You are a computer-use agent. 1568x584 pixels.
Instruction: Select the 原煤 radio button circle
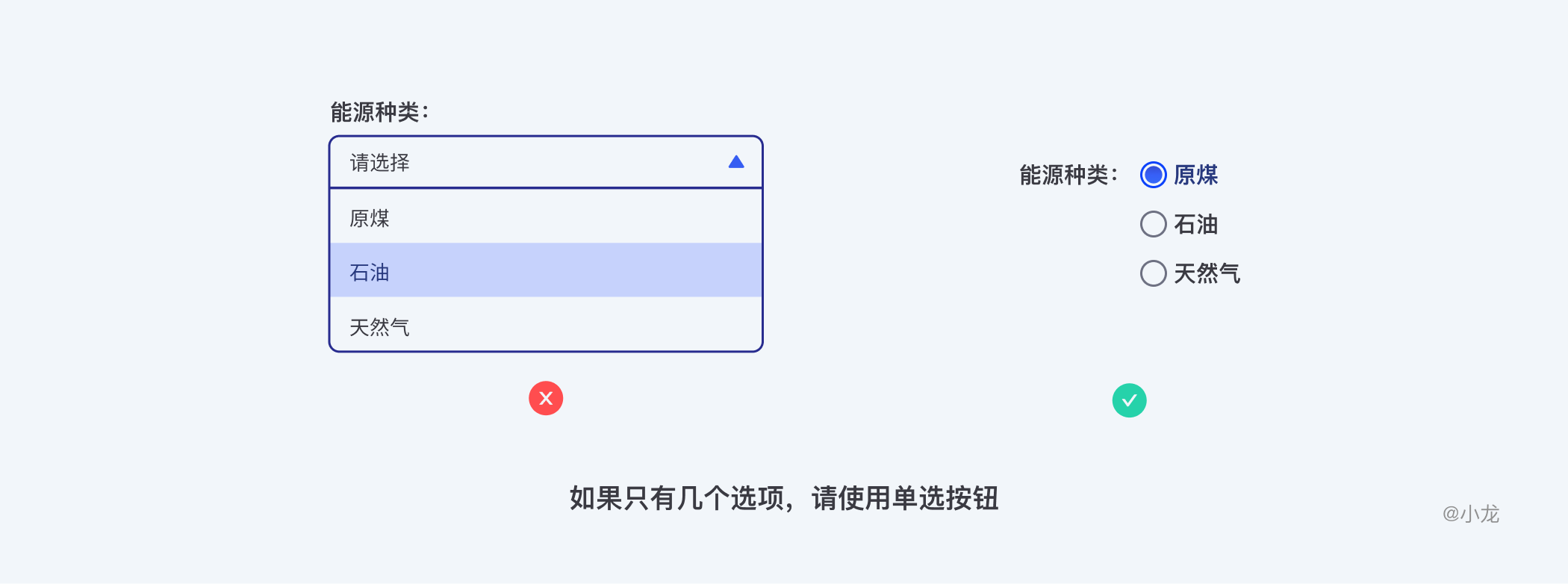1153,175
